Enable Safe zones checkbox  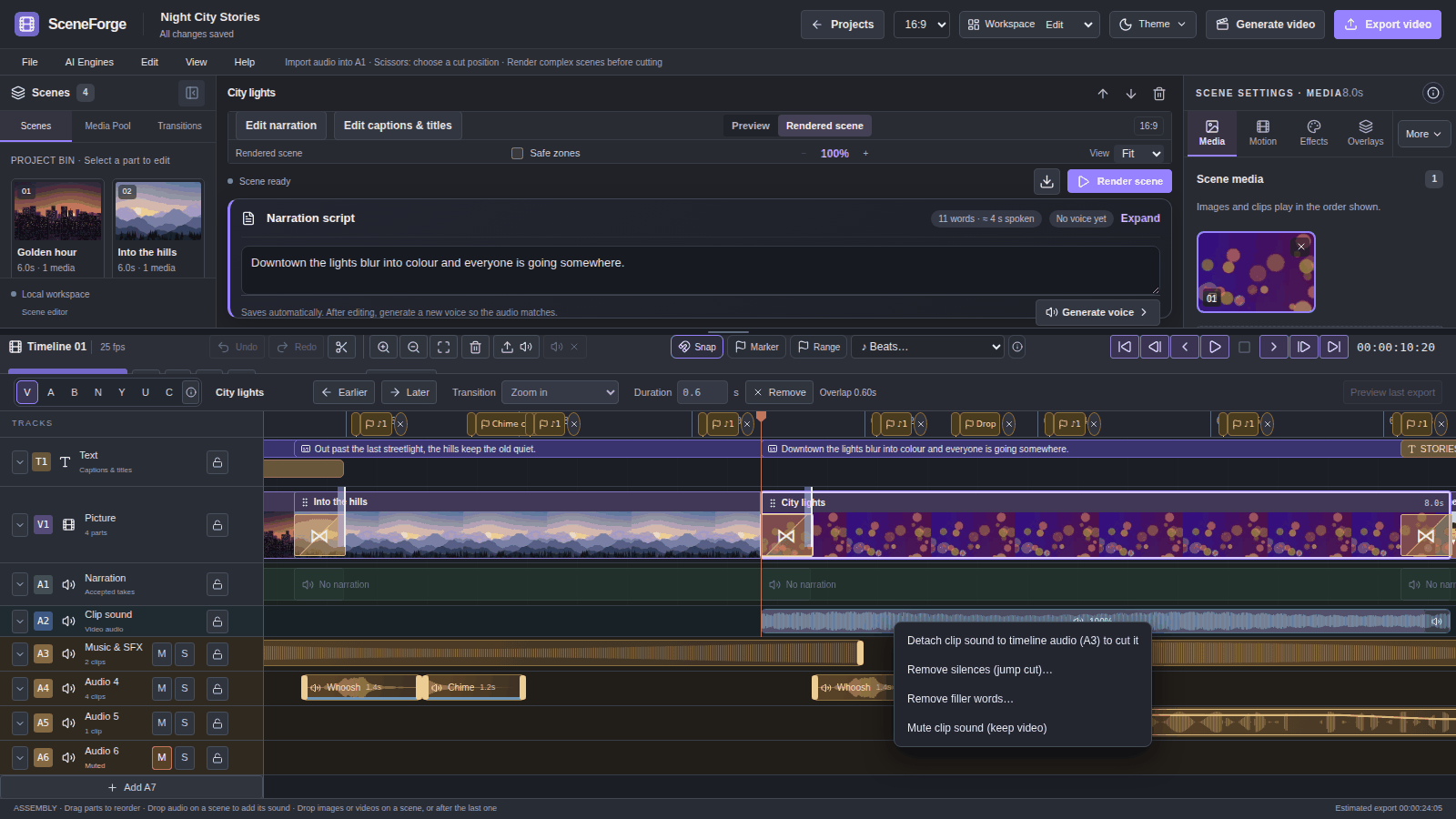pyautogui.click(x=517, y=154)
